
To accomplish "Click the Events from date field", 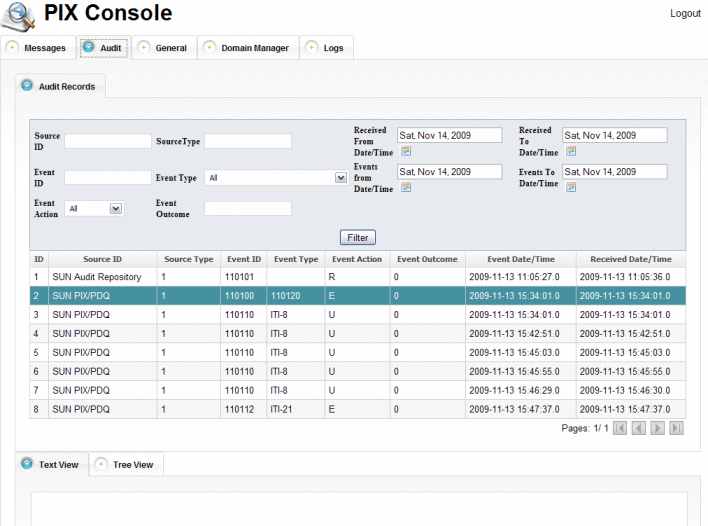I will [x=449, y=172].
